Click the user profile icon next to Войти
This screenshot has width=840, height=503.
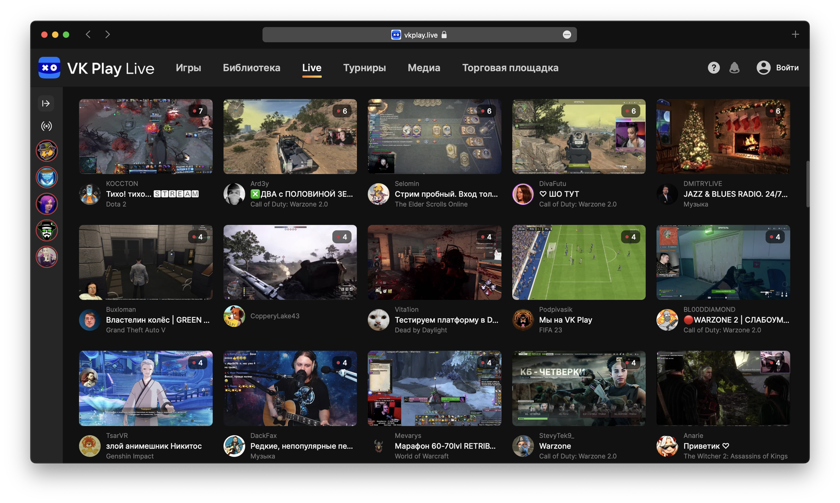tap(763, 67)
